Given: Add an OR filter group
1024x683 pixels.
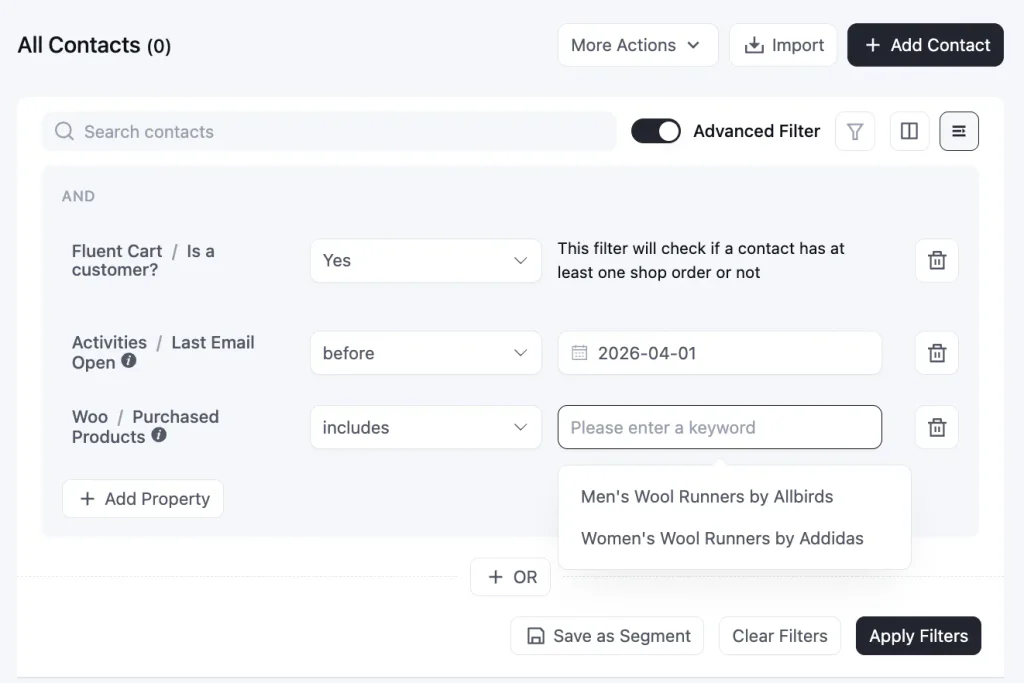Looking at the screenshot, I should [x=511, y=577].
